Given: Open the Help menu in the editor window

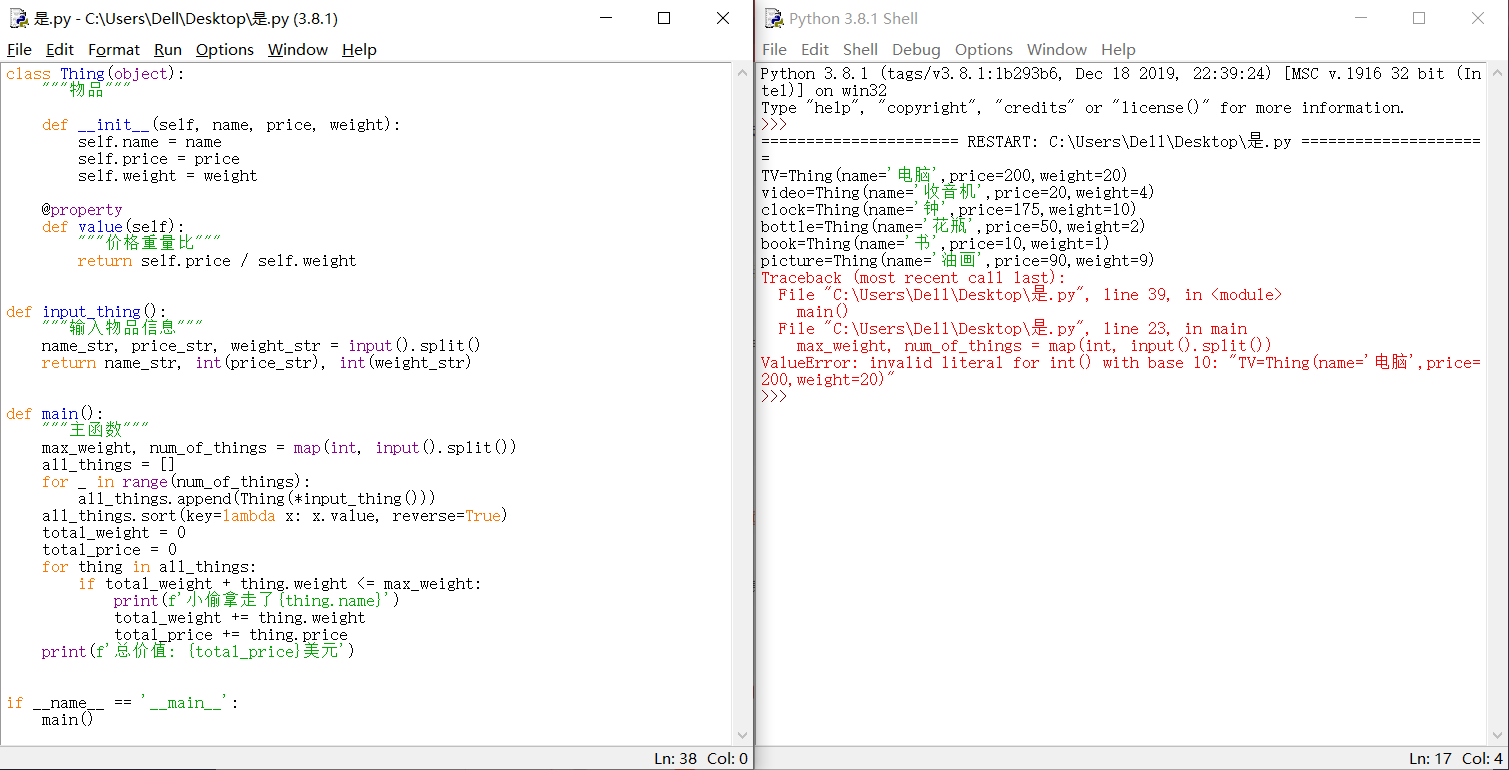Looking at the screenshot, I should tap(359, 50).
